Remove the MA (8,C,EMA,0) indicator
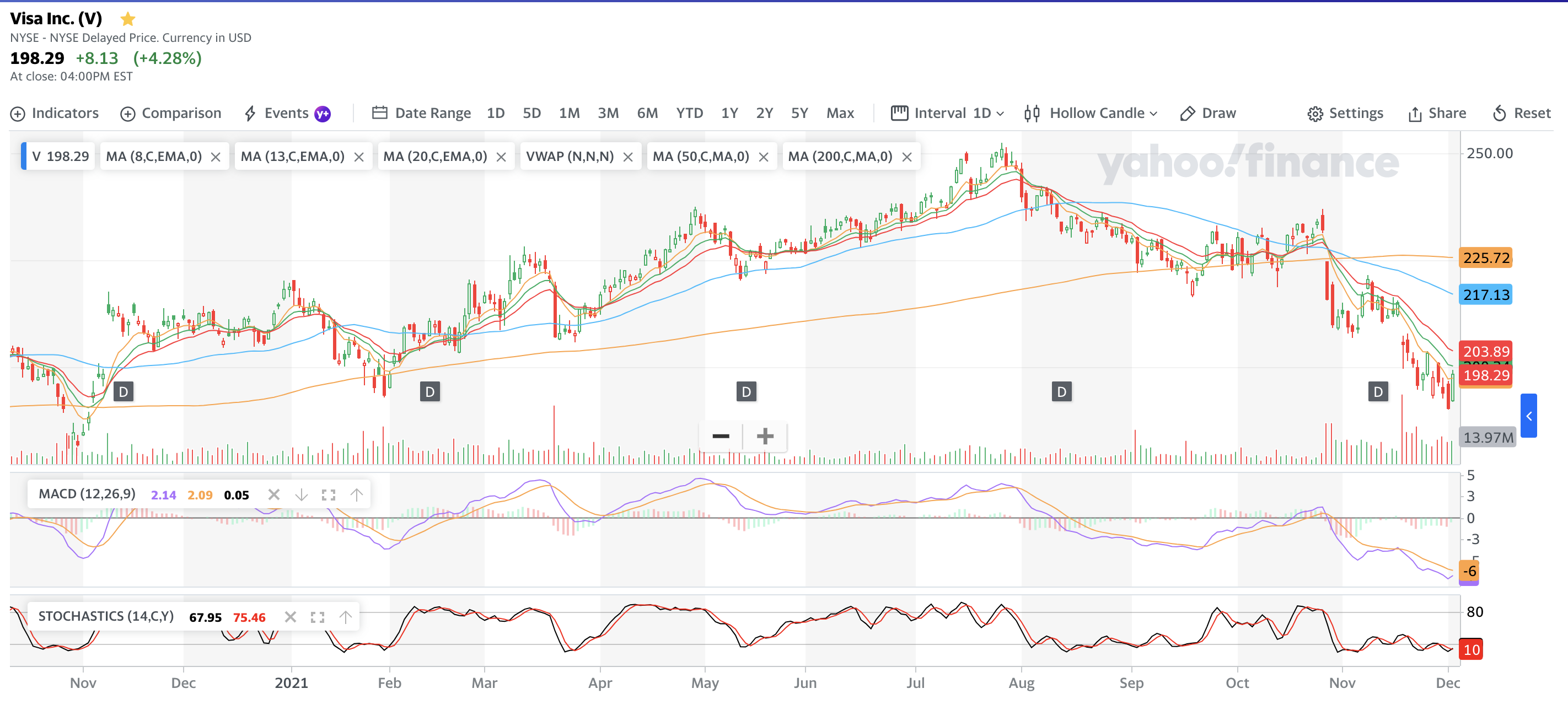1568x710 pixels. point(216,157)
